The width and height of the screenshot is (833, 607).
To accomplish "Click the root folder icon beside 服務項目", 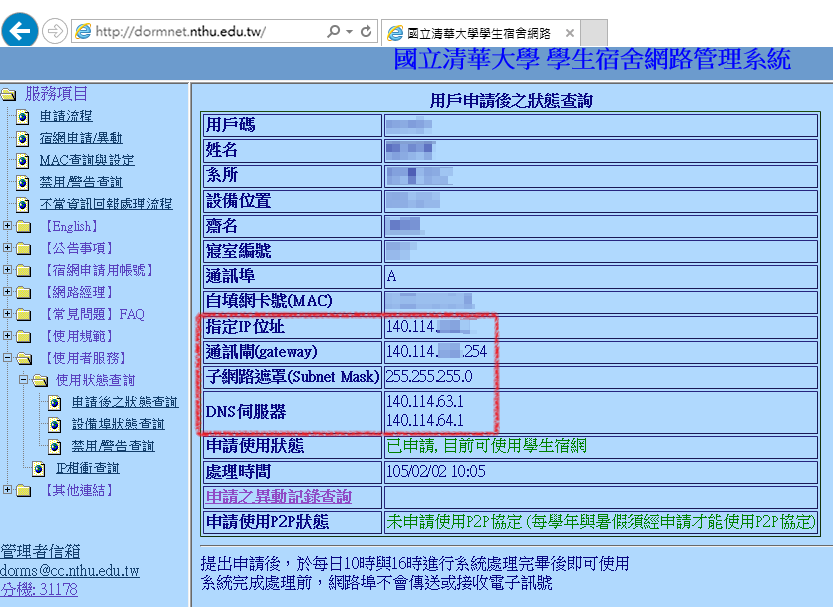I will point(9,95).
